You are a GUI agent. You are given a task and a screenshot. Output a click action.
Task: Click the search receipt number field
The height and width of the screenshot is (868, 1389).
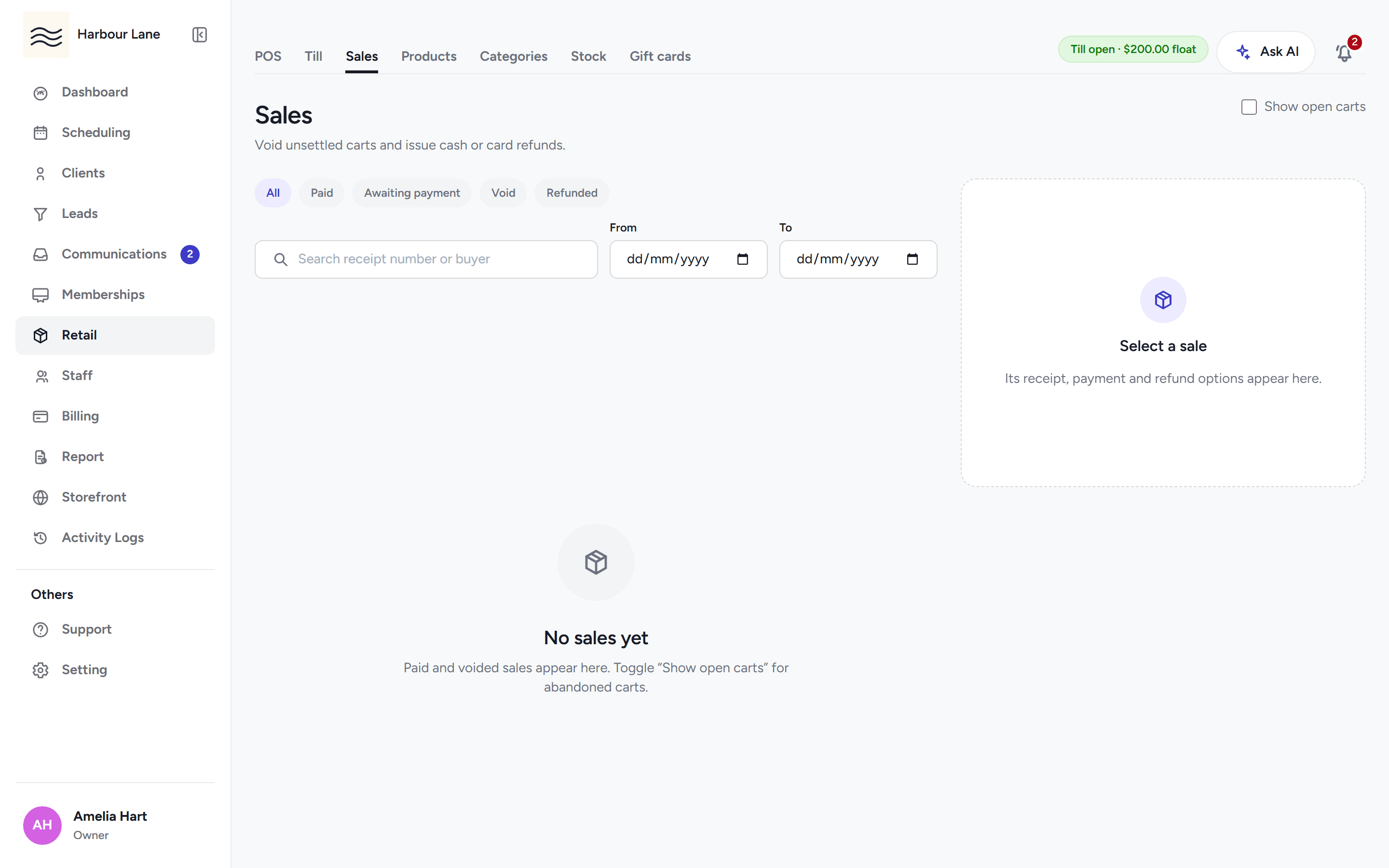coord(426,259)
